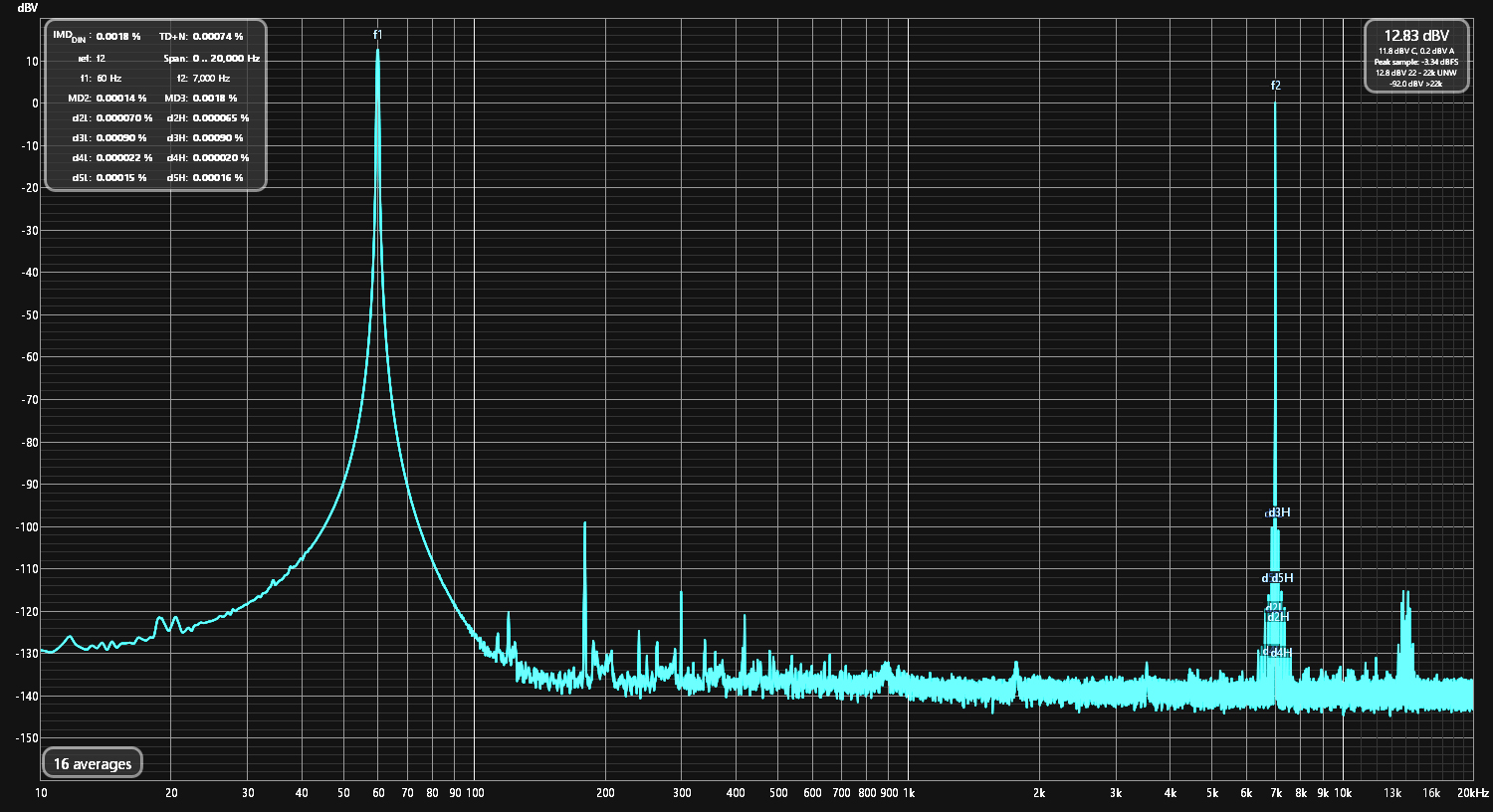
Task: Pick the d2H marker on the graph
Action: click(1279, 617)
